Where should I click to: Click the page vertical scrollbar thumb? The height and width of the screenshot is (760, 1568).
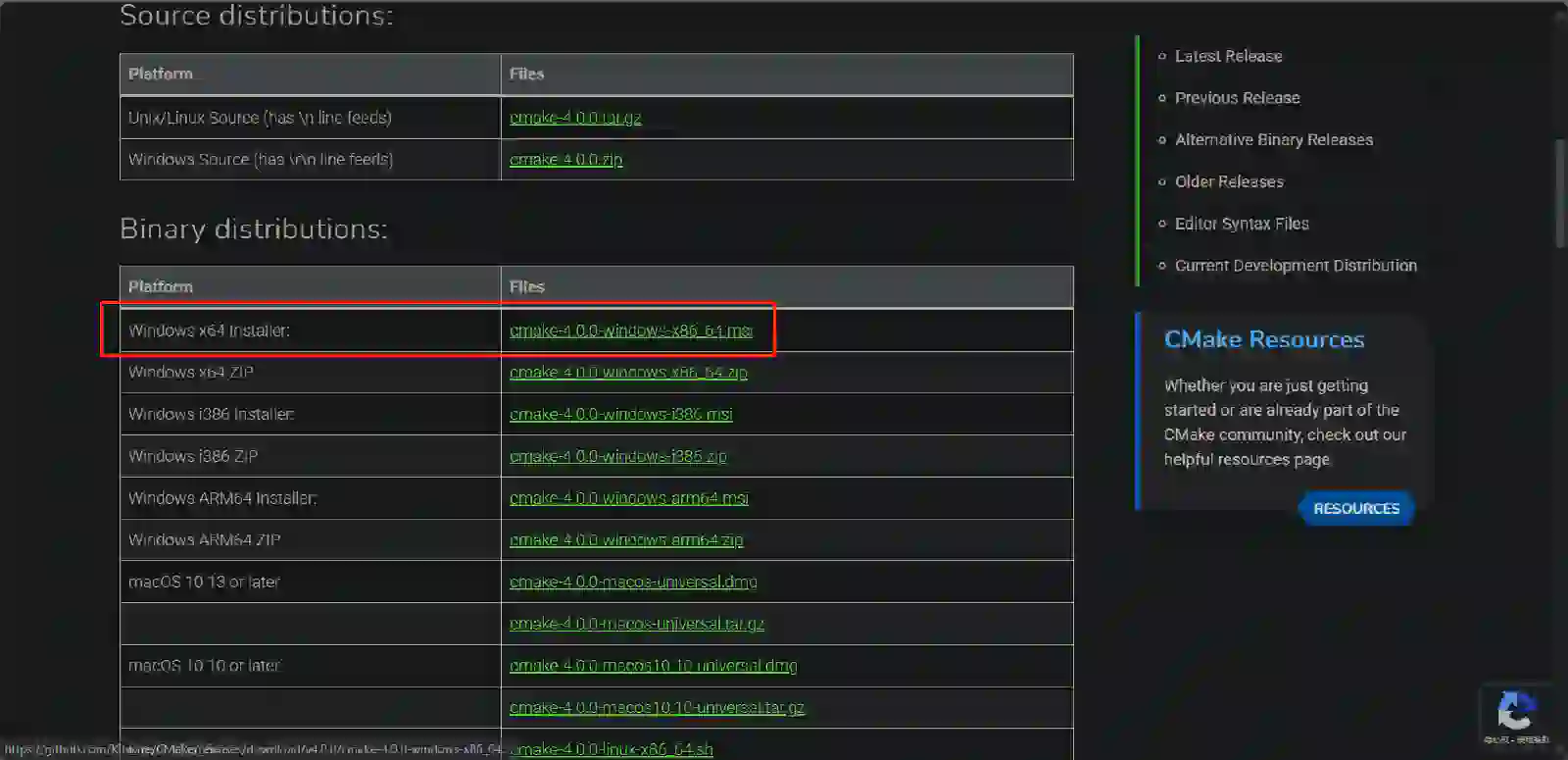pyautogui.click(x=1560, y=193)
